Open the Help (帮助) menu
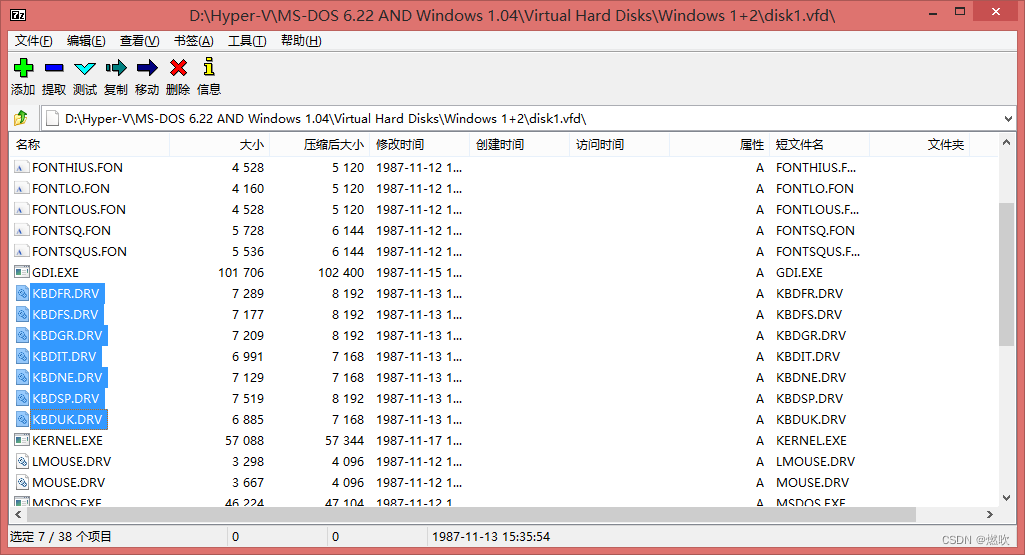Screen dimensions: 1025x555 click(x=301, y=41)
